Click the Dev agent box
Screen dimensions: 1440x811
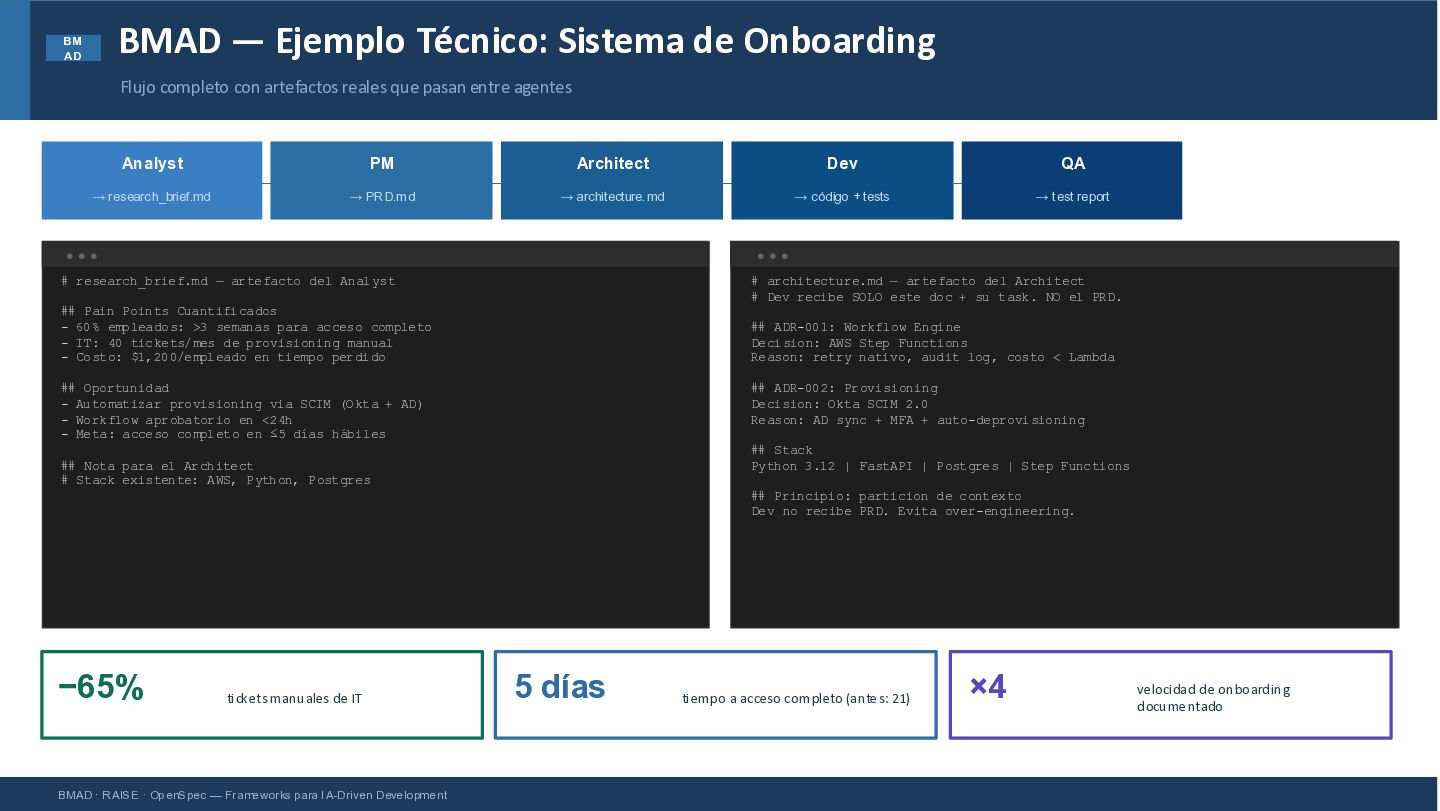pyautogui.click(x=842, y=180)
